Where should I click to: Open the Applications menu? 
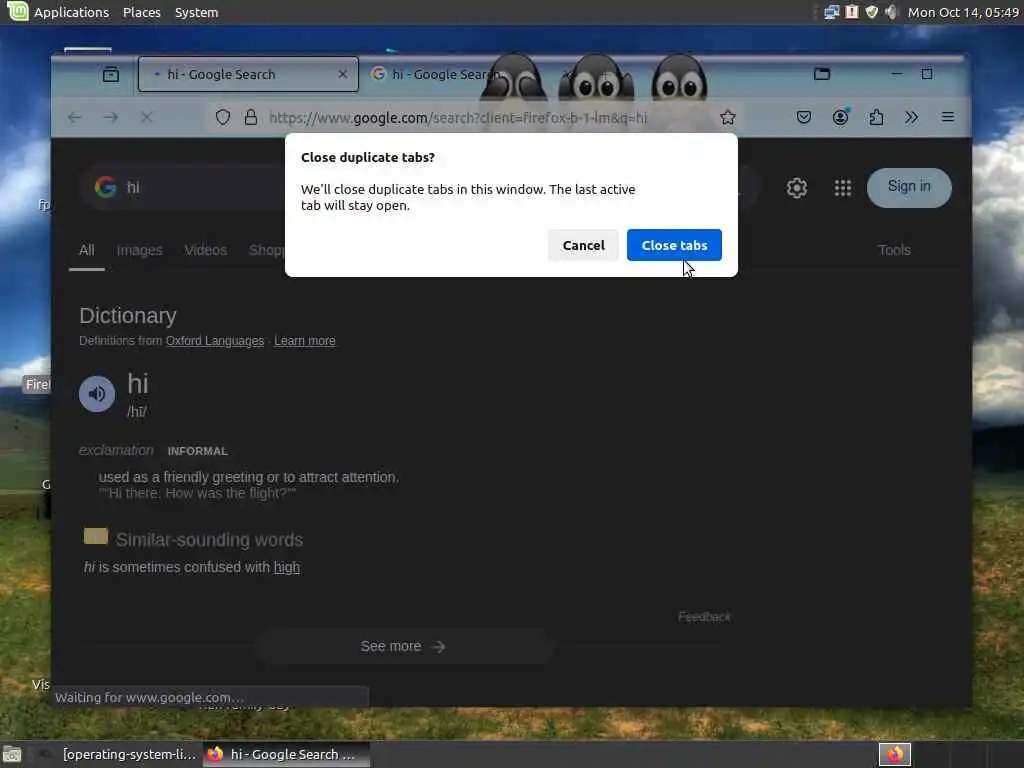click(71, 12)
